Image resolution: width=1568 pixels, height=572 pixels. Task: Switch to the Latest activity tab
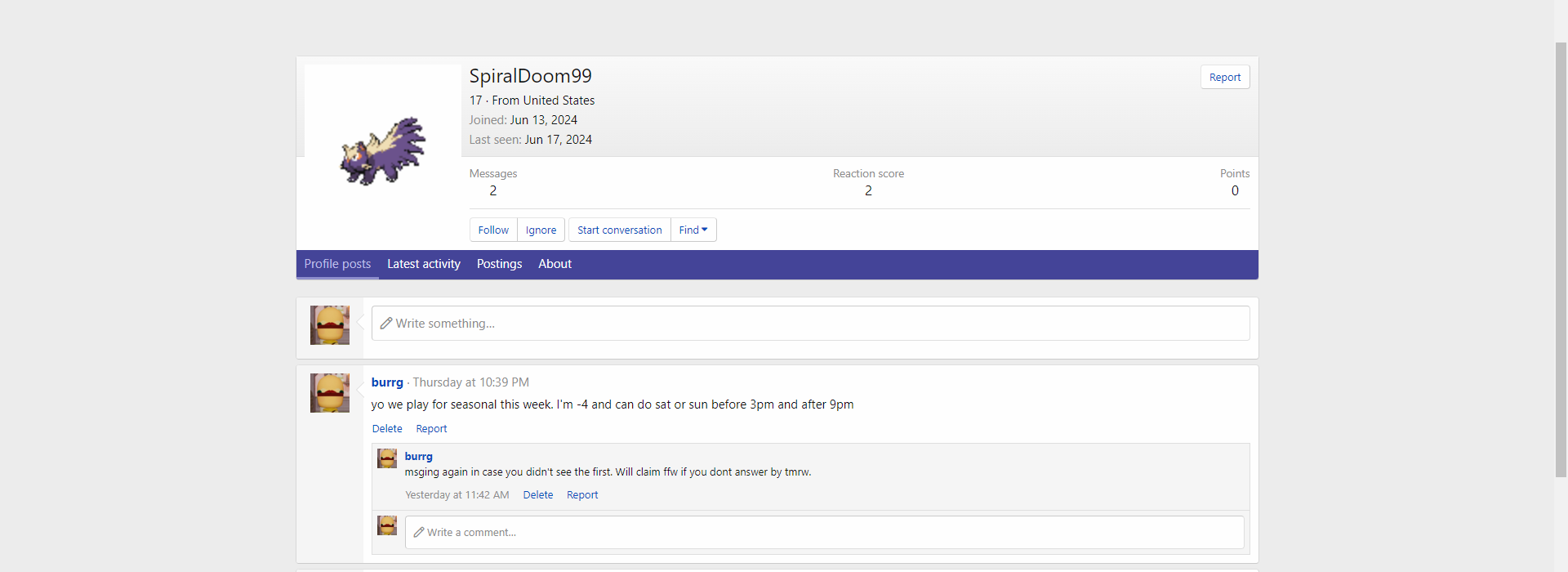[423, 264]
